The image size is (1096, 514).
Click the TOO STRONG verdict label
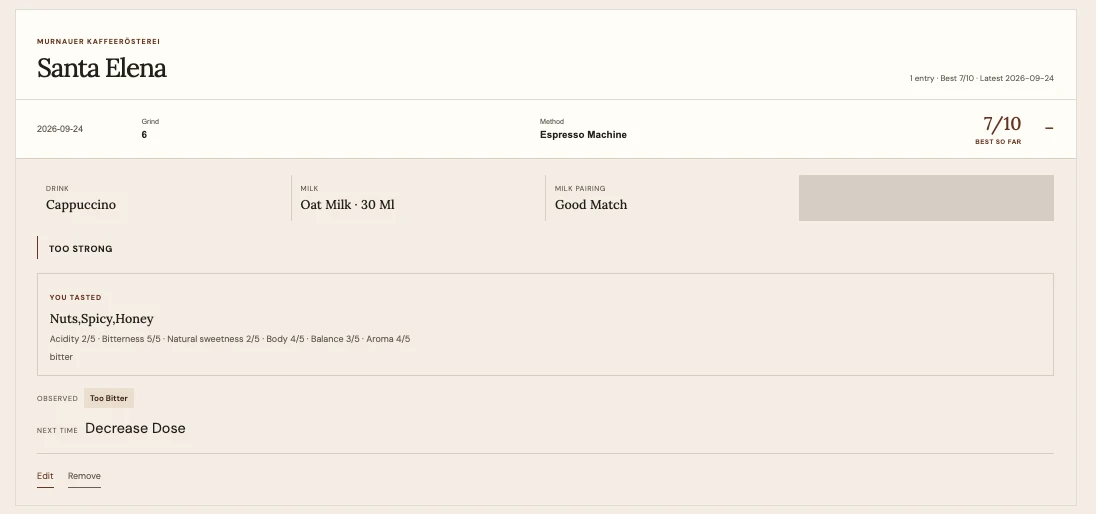point(80,249)
